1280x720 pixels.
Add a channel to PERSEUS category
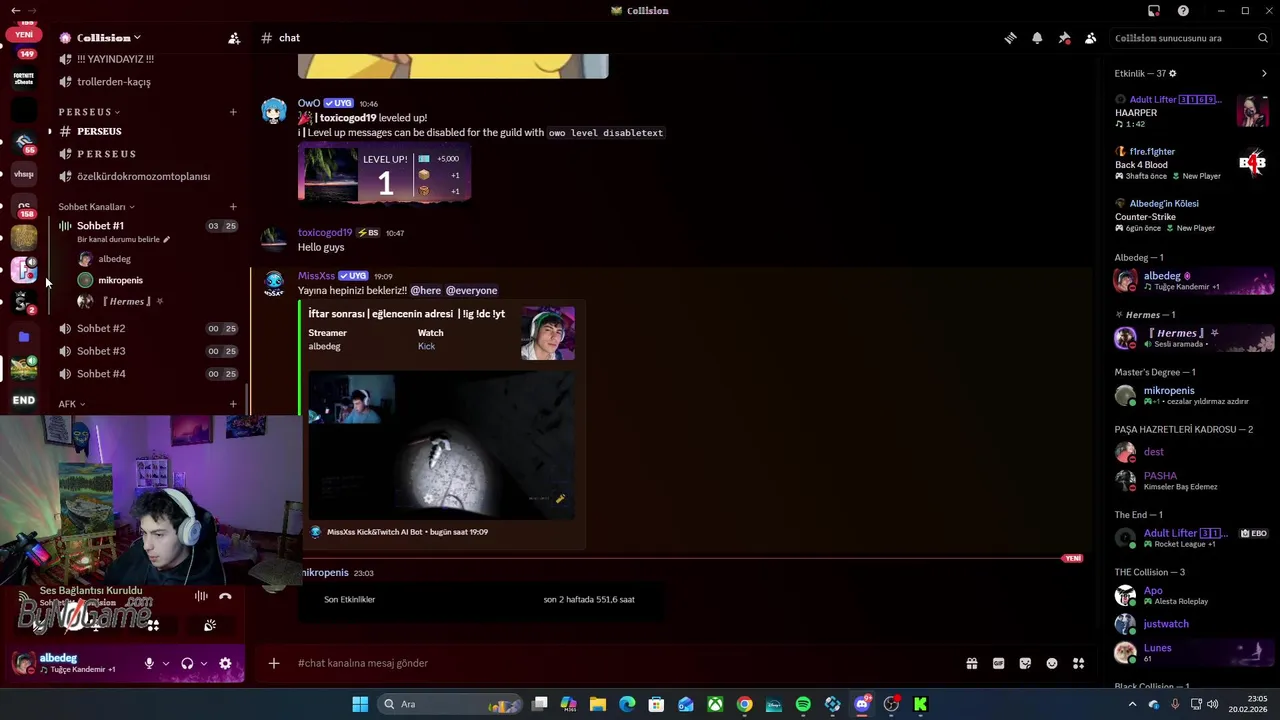(233, 112)
